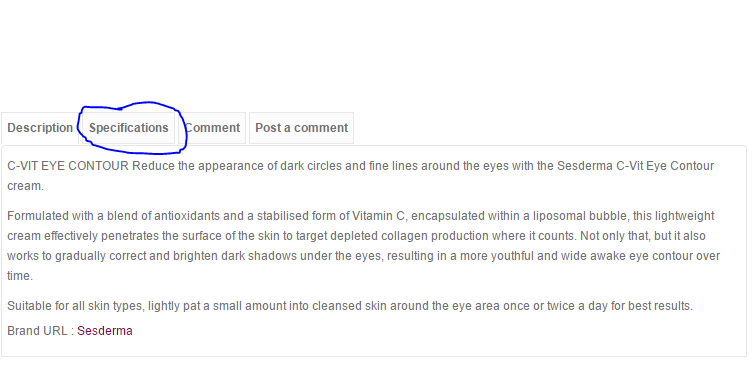Open the Post a comment tab
This screenshot has height=378, width=756.
click(x=301, y=128)
